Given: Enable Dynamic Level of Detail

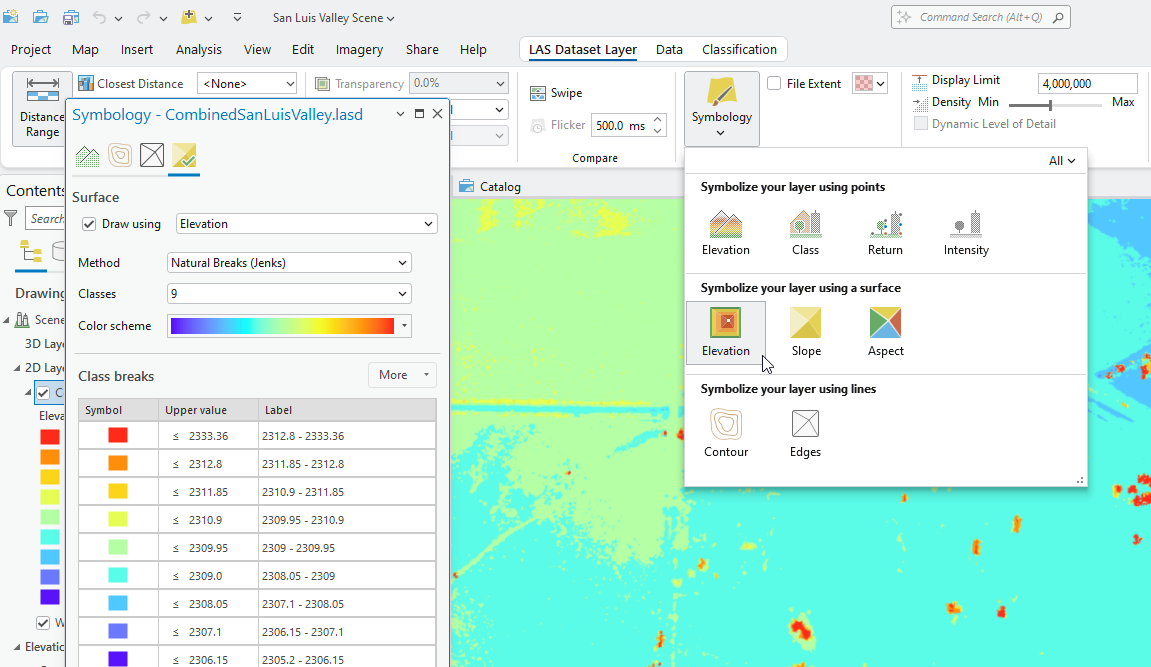Looking at the screenshot, I should 921,124.
